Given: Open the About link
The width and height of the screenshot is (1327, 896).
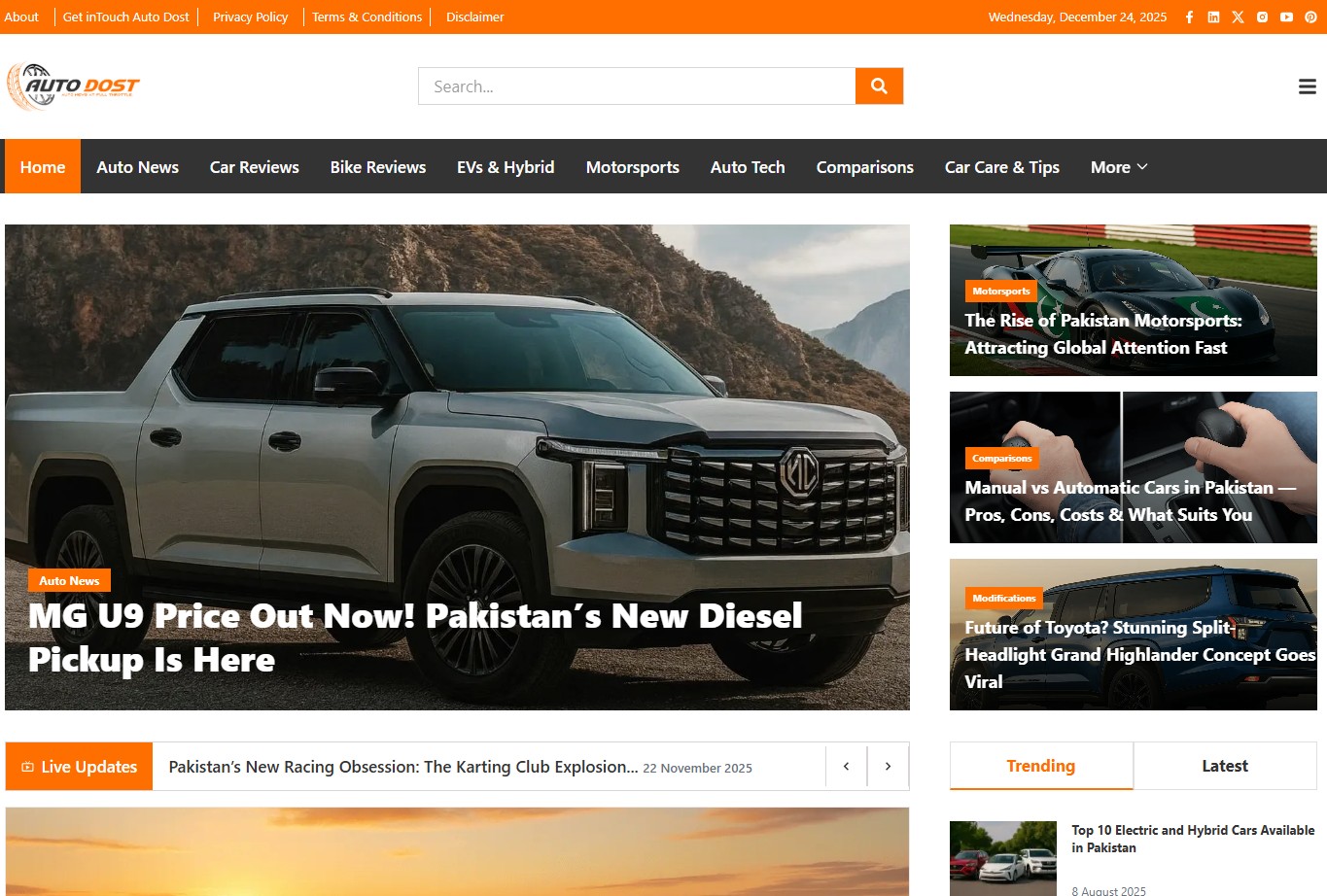Looking at the screenshot, I should (21, 17).
